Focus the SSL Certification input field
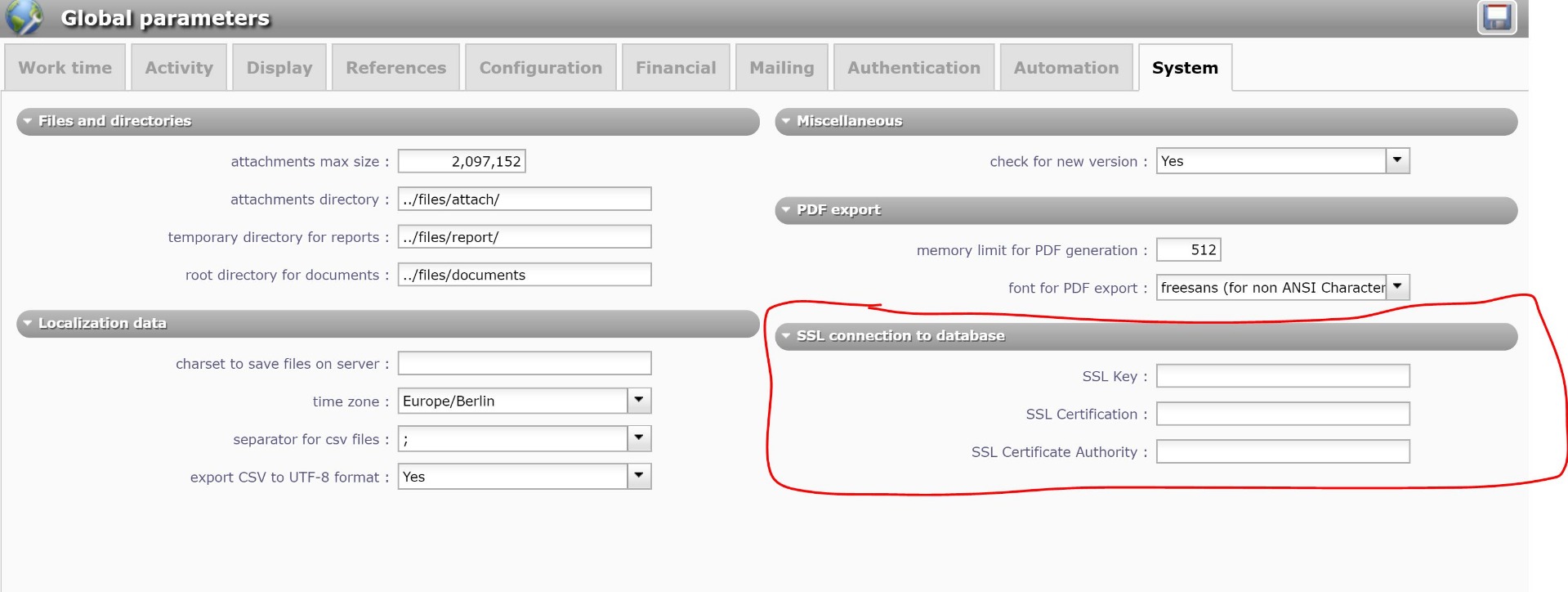The width and height of the screenshot is (1568, 592). tap(1283, 414)
